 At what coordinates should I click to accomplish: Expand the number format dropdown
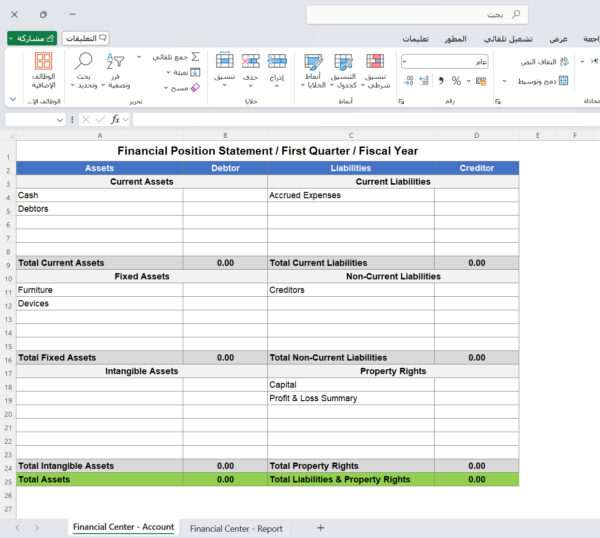(x=404, y=62)
